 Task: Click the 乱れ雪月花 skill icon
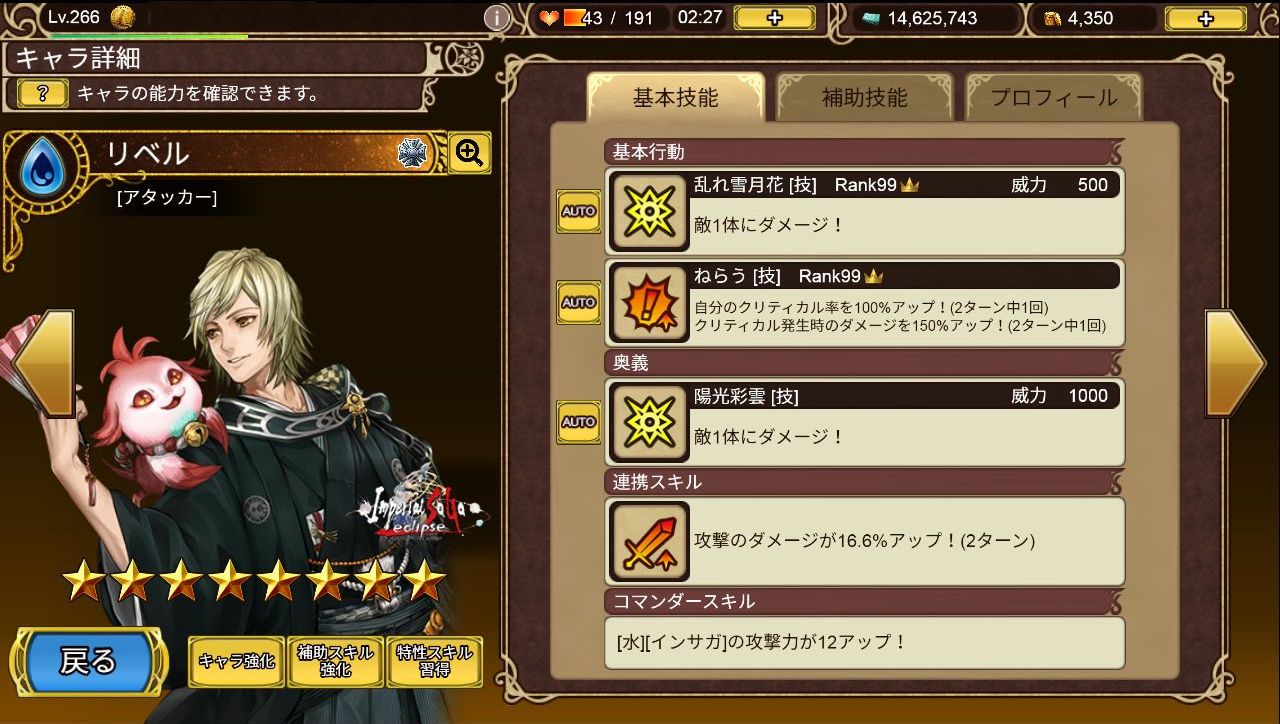point(648,211)
